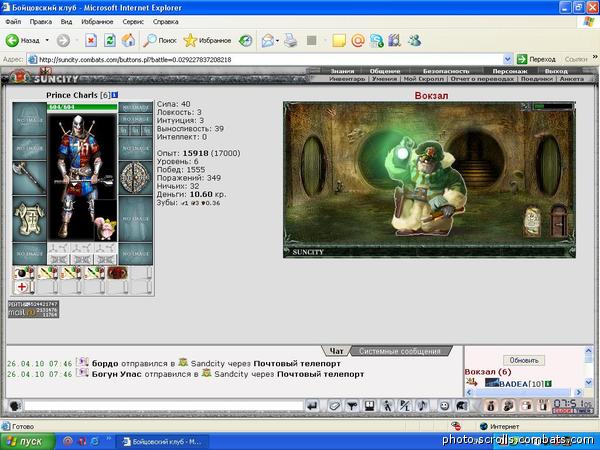Click the chat message input field
This screenshot has width=600, height=450.
pyautogui.click(x=164, y=406)
